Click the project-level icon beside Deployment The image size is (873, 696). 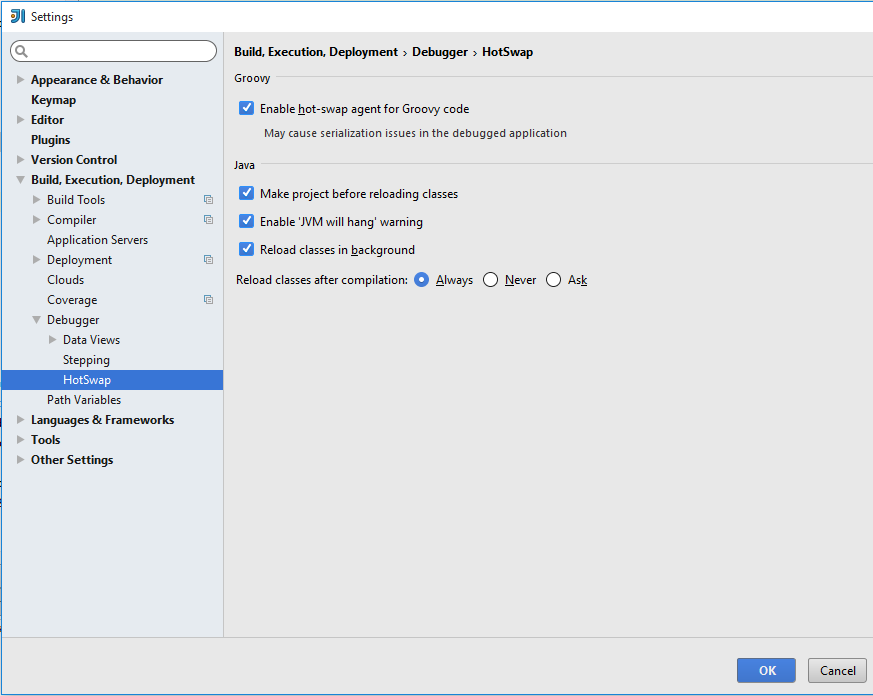pos(208,260)
